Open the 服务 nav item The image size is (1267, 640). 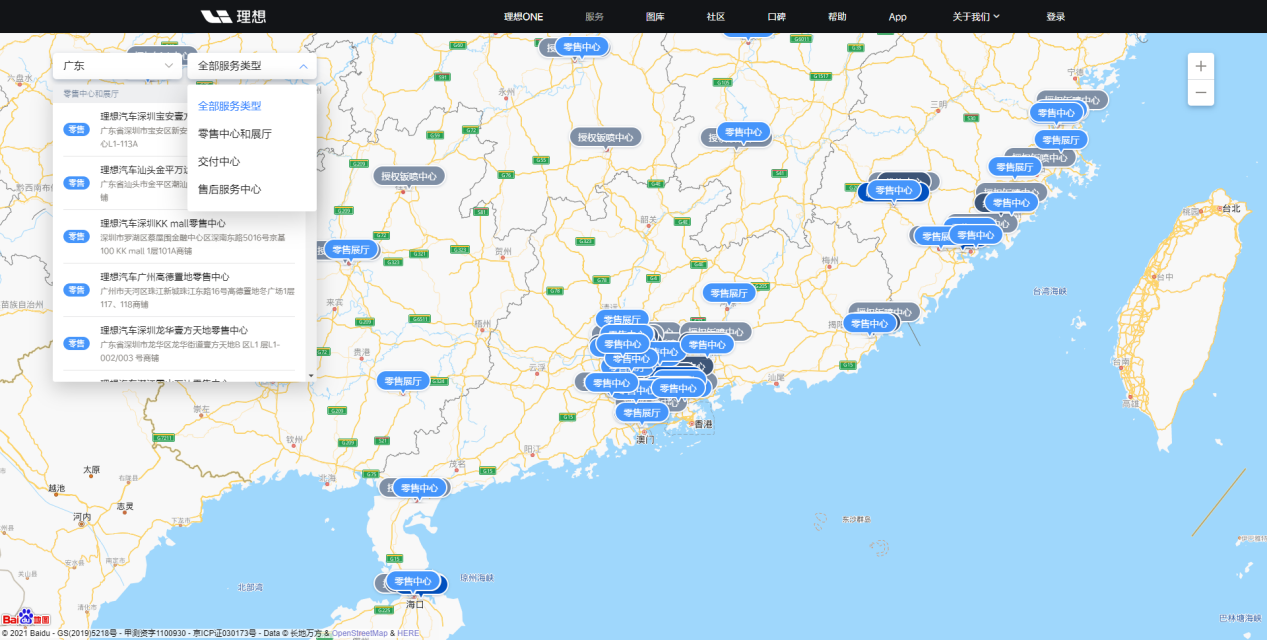[x=594, y=17]
